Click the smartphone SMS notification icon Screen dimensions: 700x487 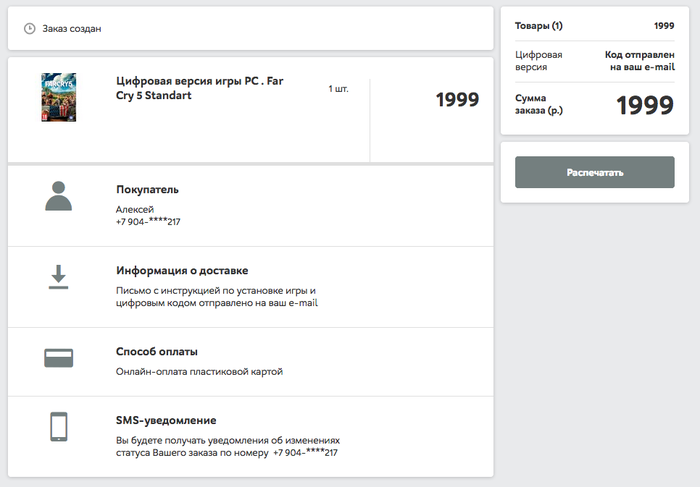point(58,427)
